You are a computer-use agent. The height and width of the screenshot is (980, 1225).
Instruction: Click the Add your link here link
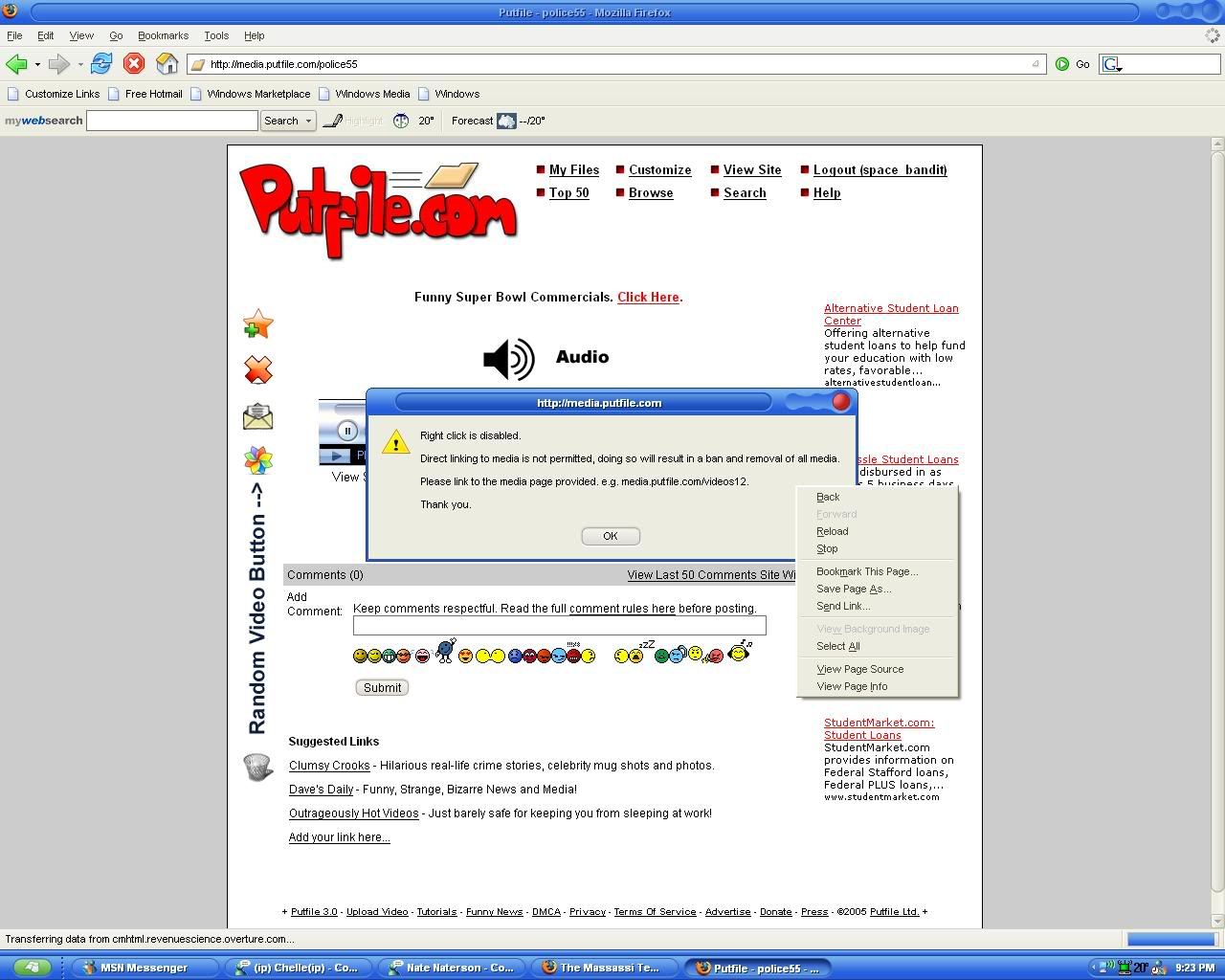coord(340,837)
